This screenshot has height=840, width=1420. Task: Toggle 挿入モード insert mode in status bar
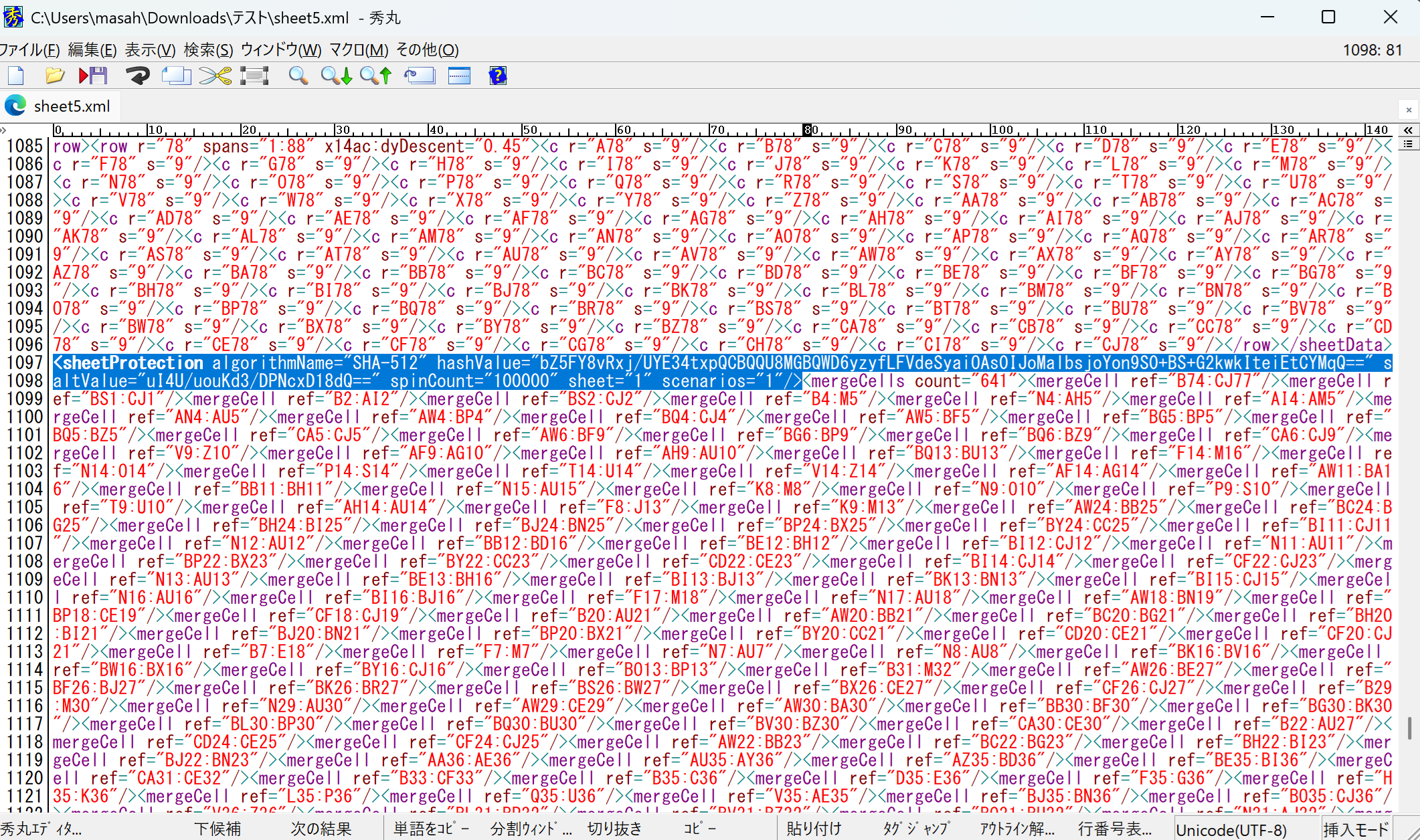coord(1356,829)
